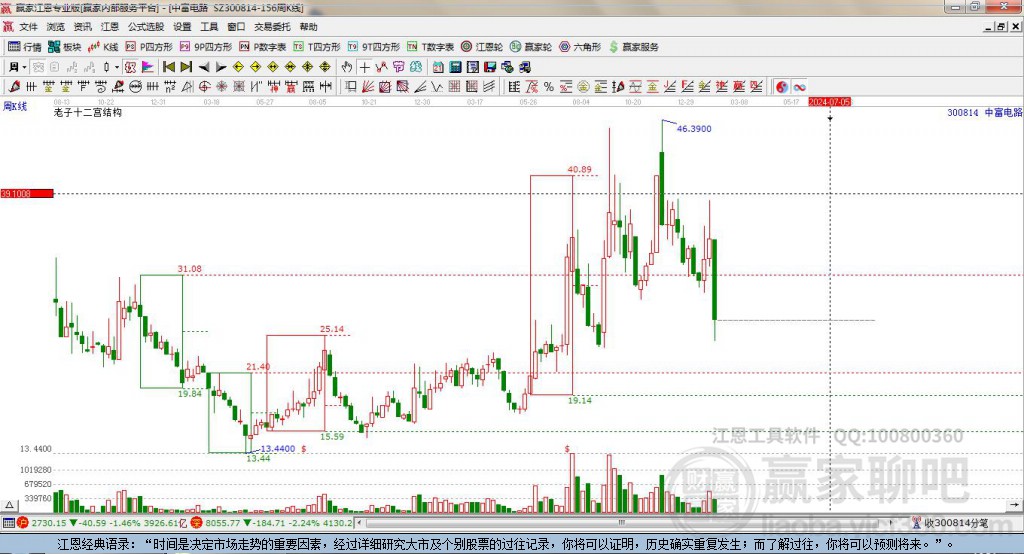Select the 周K线 period label

(x=15, y=106)
